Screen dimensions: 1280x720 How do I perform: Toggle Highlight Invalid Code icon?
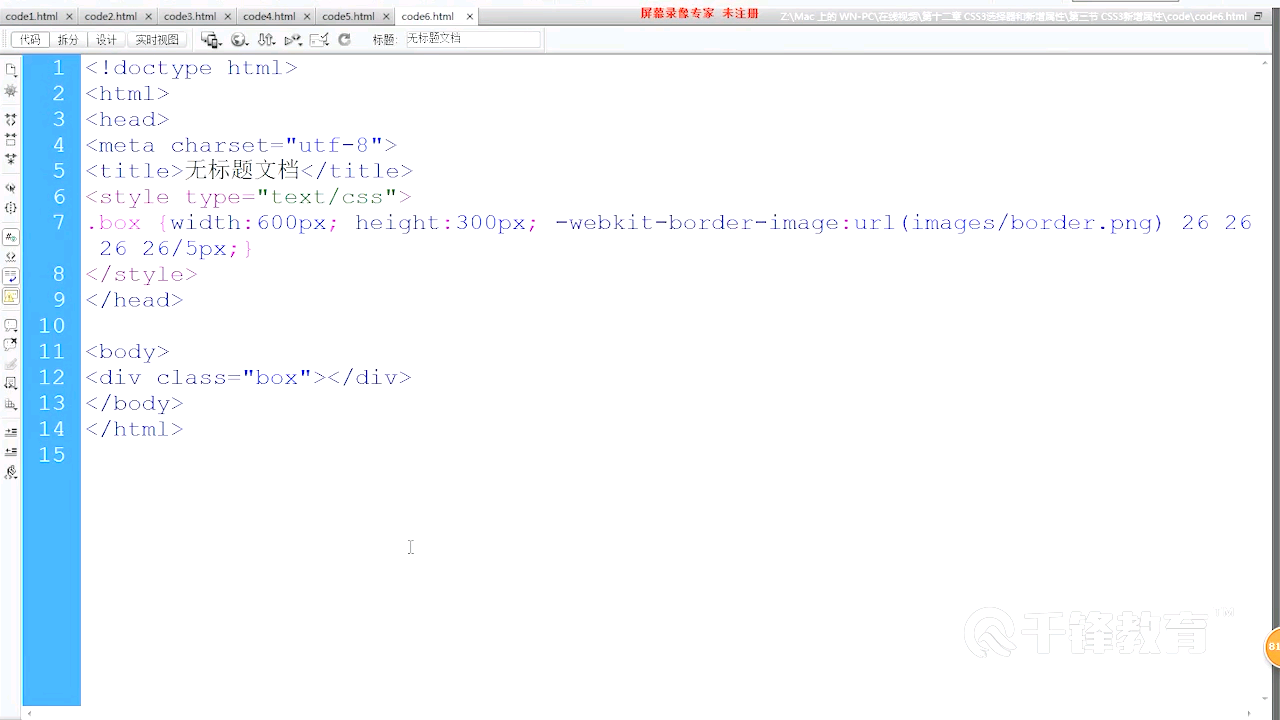[x=11, y=256]
